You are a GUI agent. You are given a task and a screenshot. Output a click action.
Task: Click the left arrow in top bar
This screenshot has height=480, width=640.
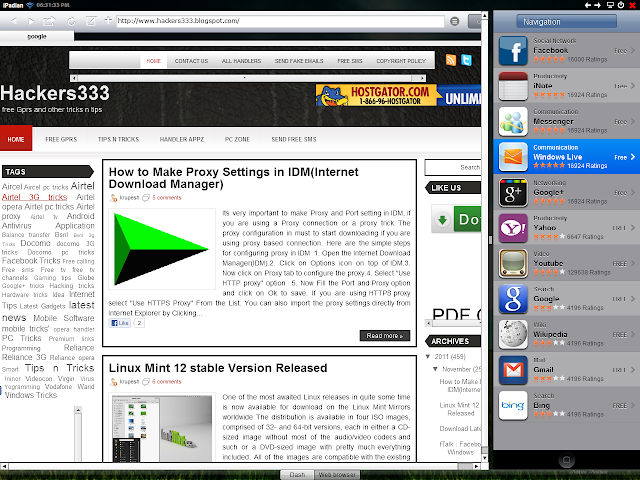588,5
